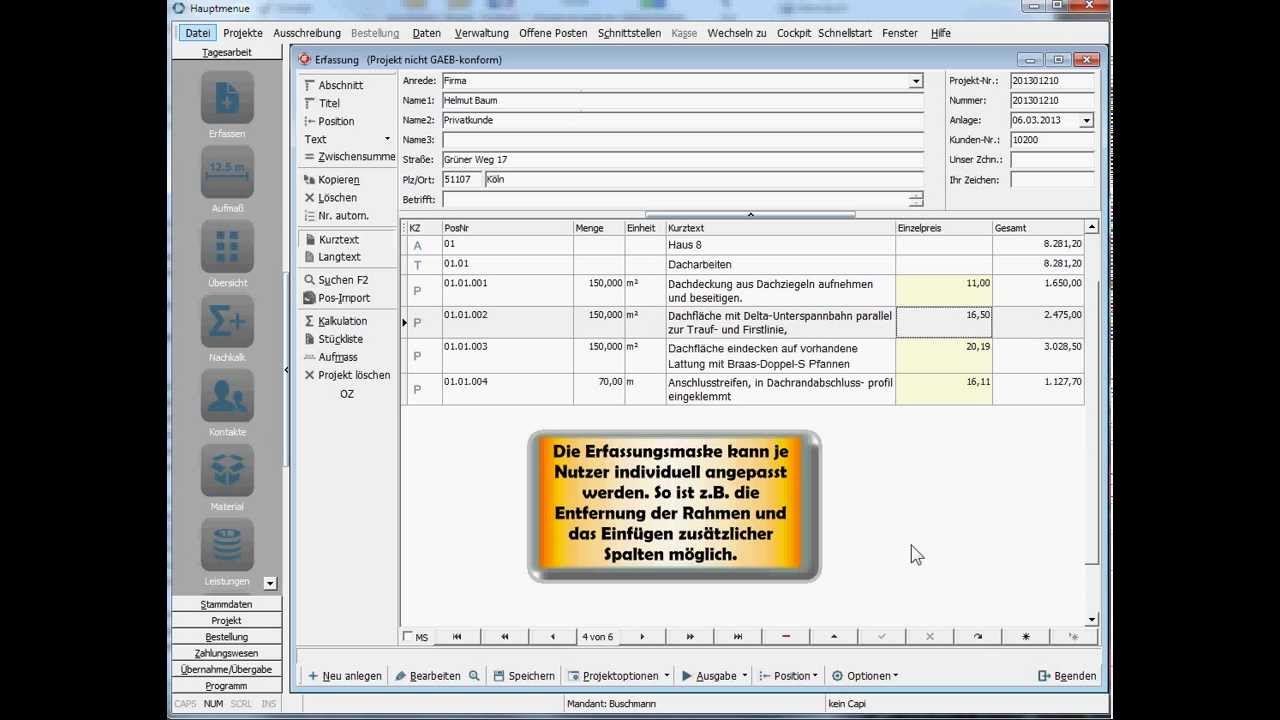This screenshot has height=720, width=1280.
Task: Open the Datei menu
Action: click(x=198, y=33)
